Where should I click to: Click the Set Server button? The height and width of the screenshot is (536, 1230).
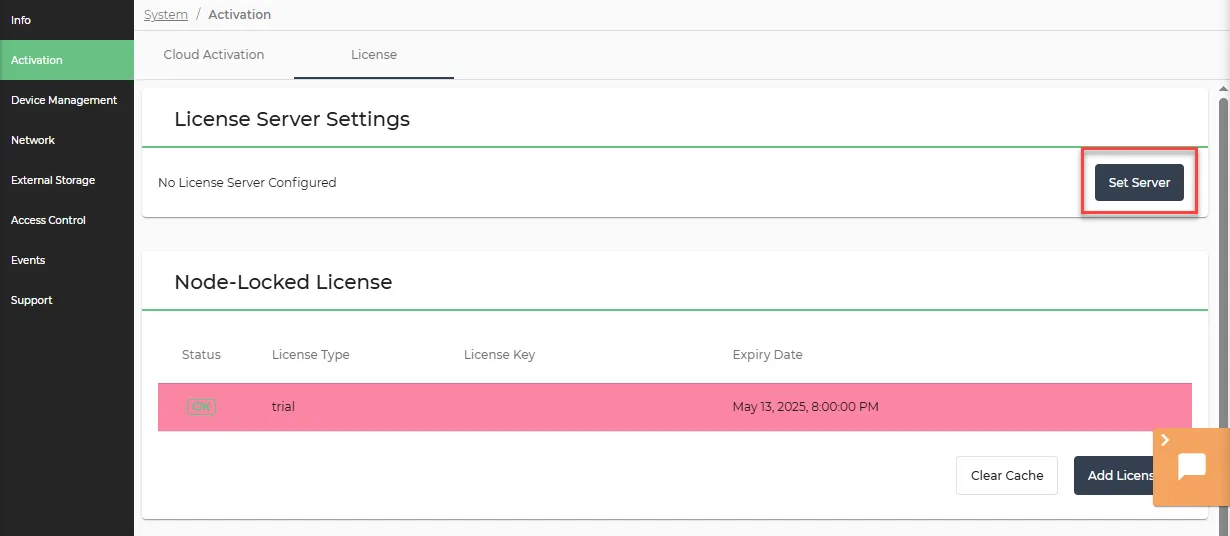(x=1139, y=183)
